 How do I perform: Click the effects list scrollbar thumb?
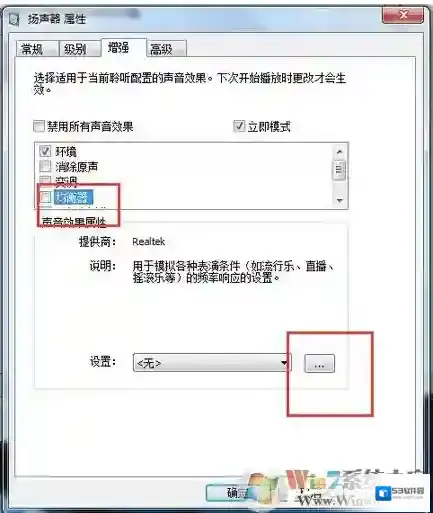(340, 170)
